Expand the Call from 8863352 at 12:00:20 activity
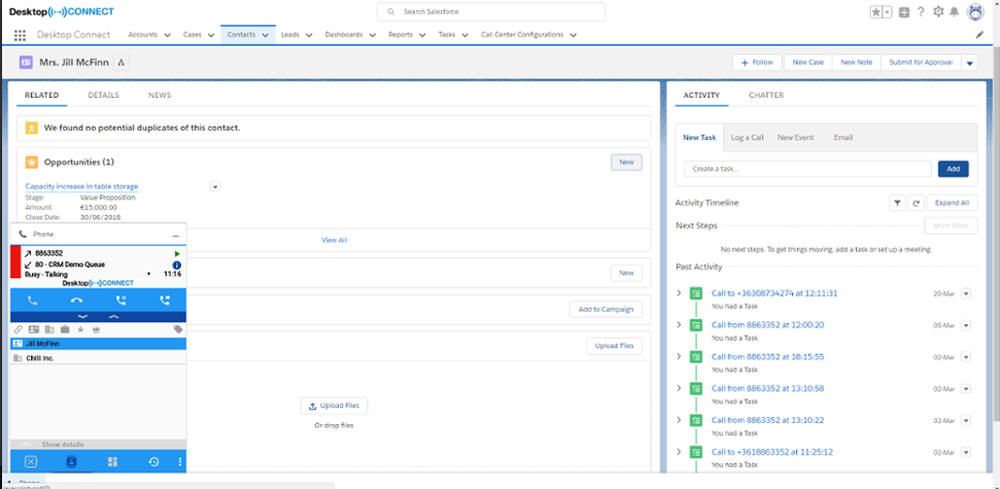This screenshot has height=489, width=1000. point(679,325)
